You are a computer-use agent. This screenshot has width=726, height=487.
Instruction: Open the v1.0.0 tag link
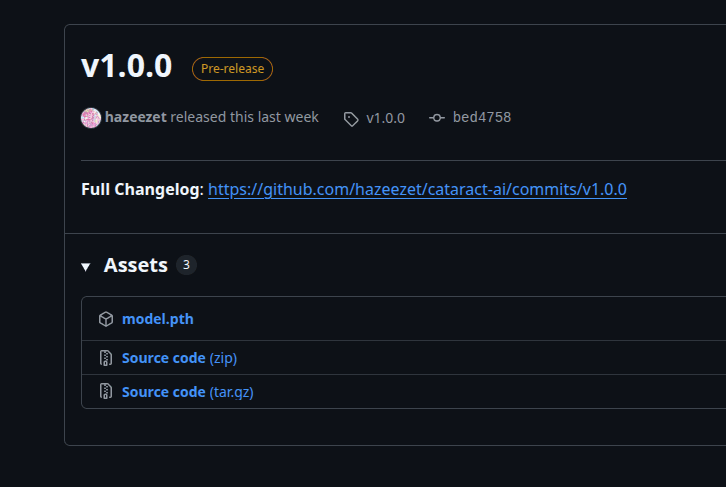pos(386,118)
